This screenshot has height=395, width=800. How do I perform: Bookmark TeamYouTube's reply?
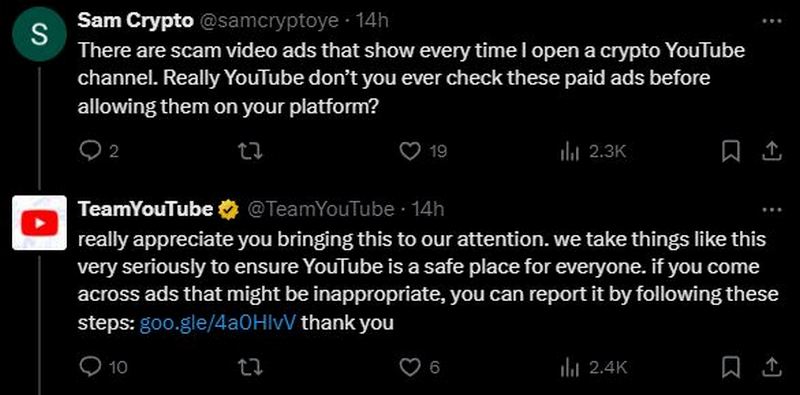tap(731, 367)
